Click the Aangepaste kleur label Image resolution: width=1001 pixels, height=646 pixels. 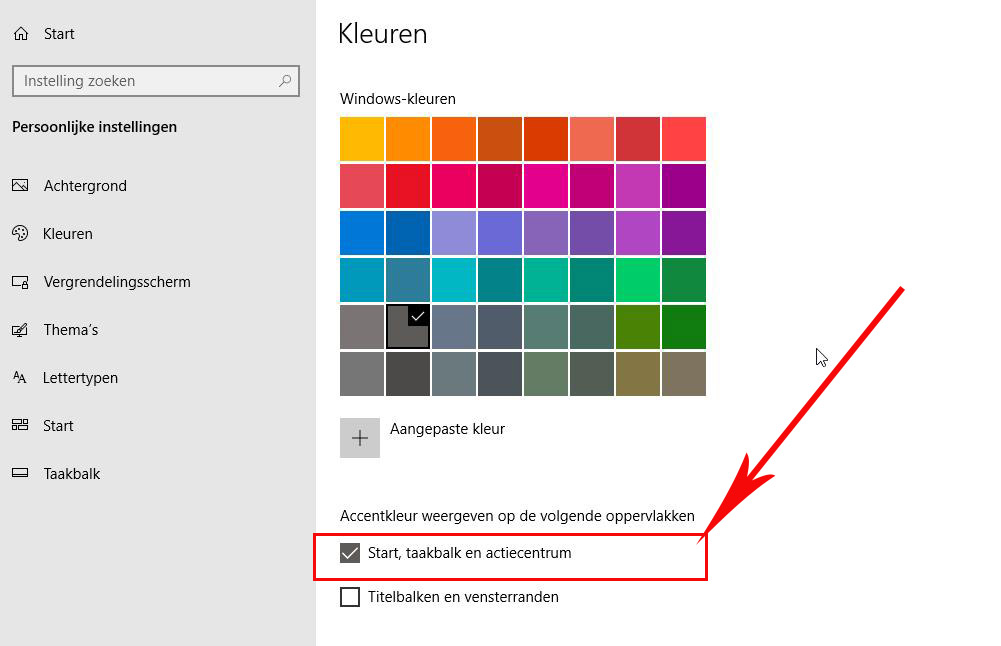(x=447, y=429)
